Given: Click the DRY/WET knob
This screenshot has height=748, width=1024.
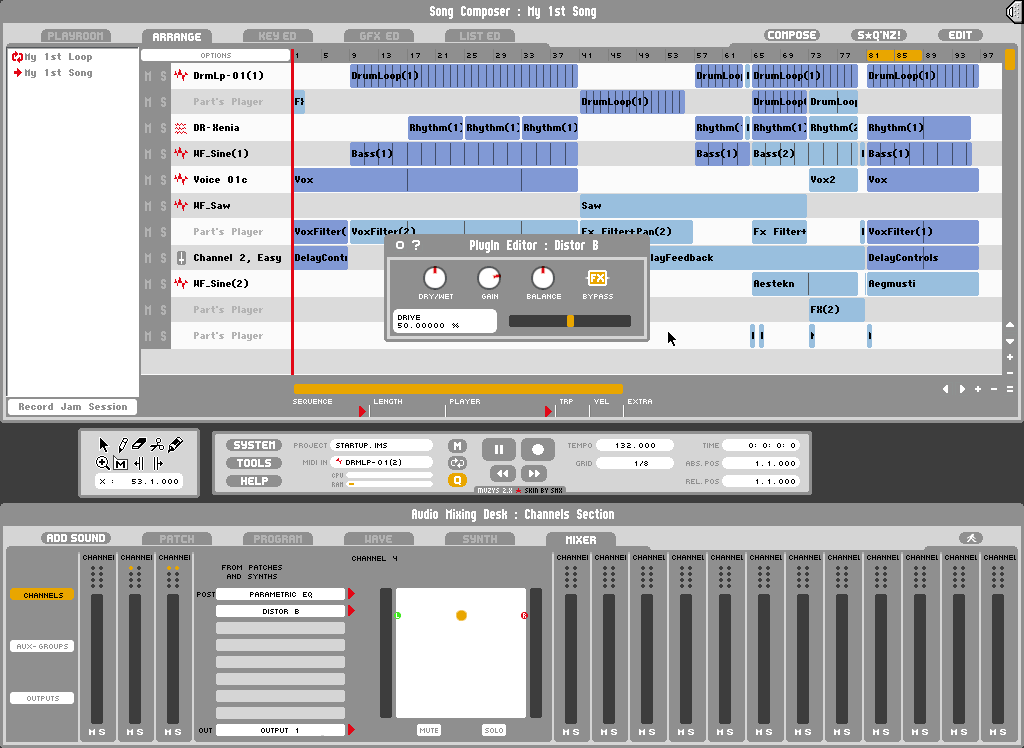Looking at the screenshot, I should tap(435, 278).
